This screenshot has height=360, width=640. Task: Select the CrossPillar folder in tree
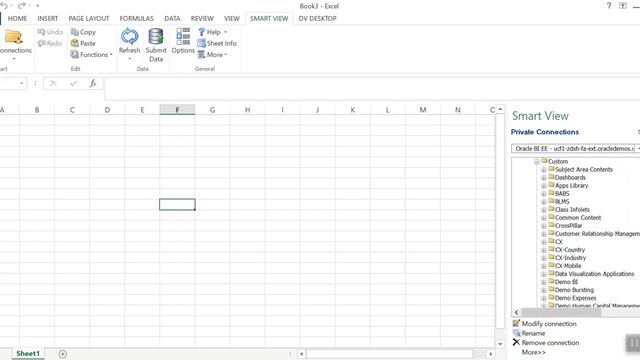(568, 226)
